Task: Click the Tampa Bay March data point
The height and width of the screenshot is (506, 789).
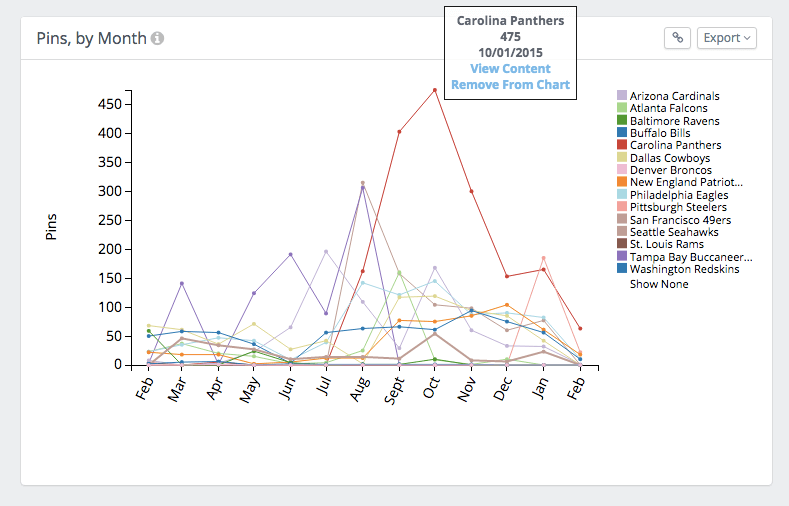Action: [182, 283]
